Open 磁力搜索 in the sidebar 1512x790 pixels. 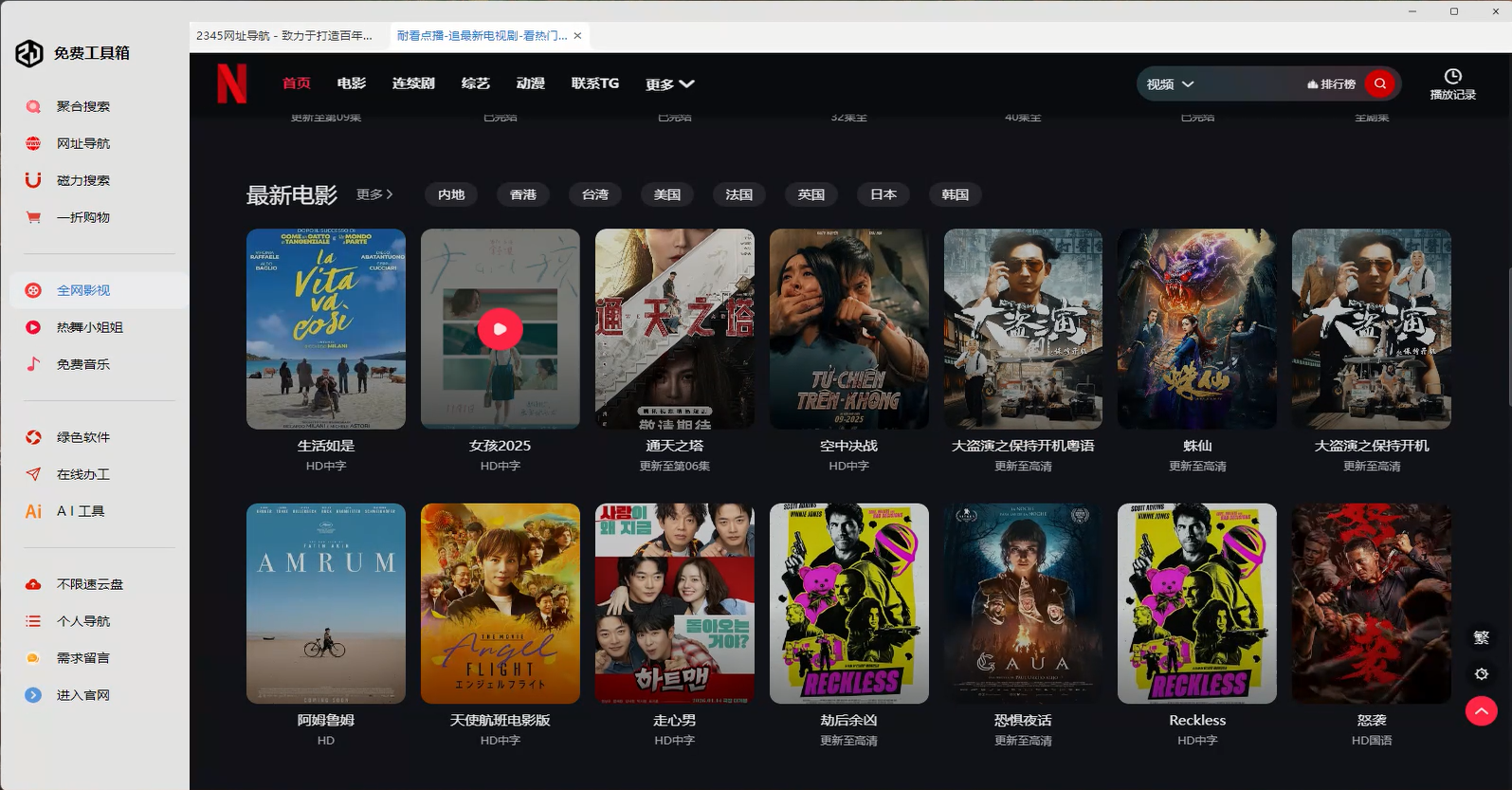click(x=82, y=180)
